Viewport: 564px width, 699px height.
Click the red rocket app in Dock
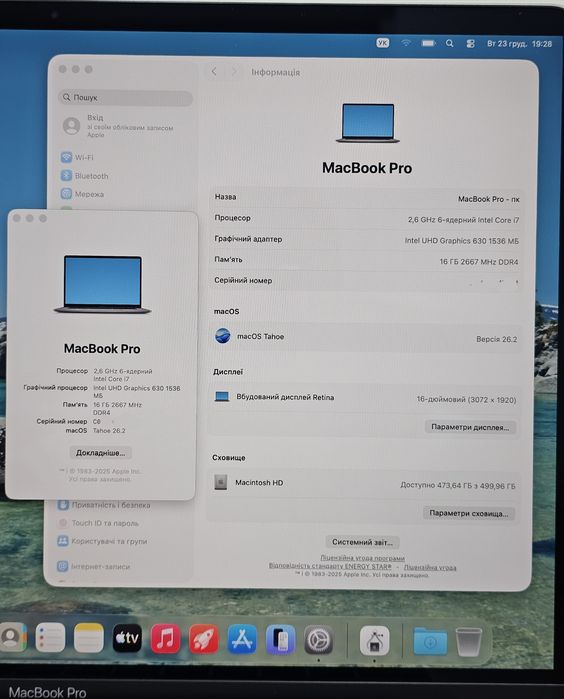click(x=204, y=639)
